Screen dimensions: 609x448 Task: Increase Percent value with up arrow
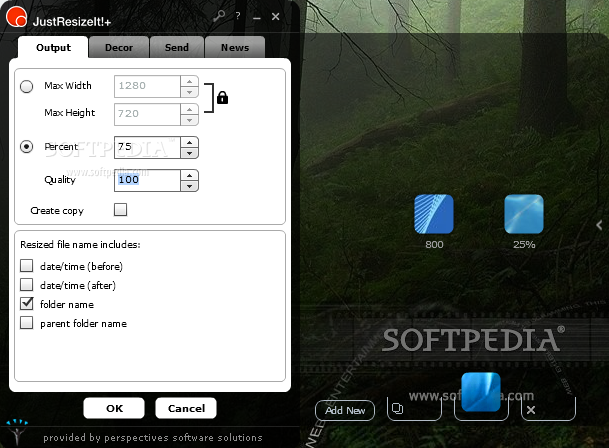pyautogui.click(x=190, y=142)
